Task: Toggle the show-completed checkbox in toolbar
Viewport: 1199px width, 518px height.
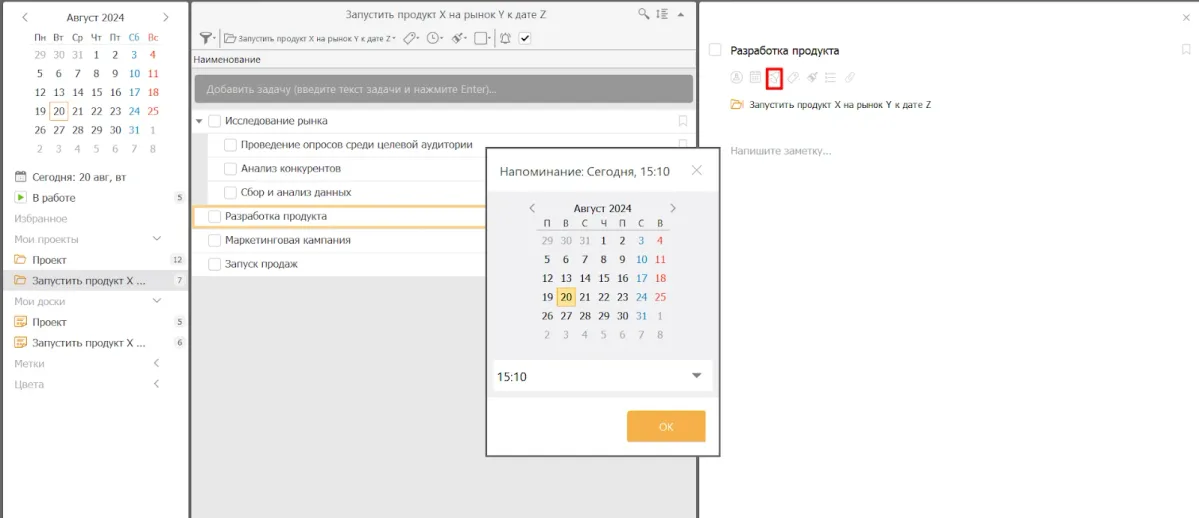Action: tap(525, 38)
